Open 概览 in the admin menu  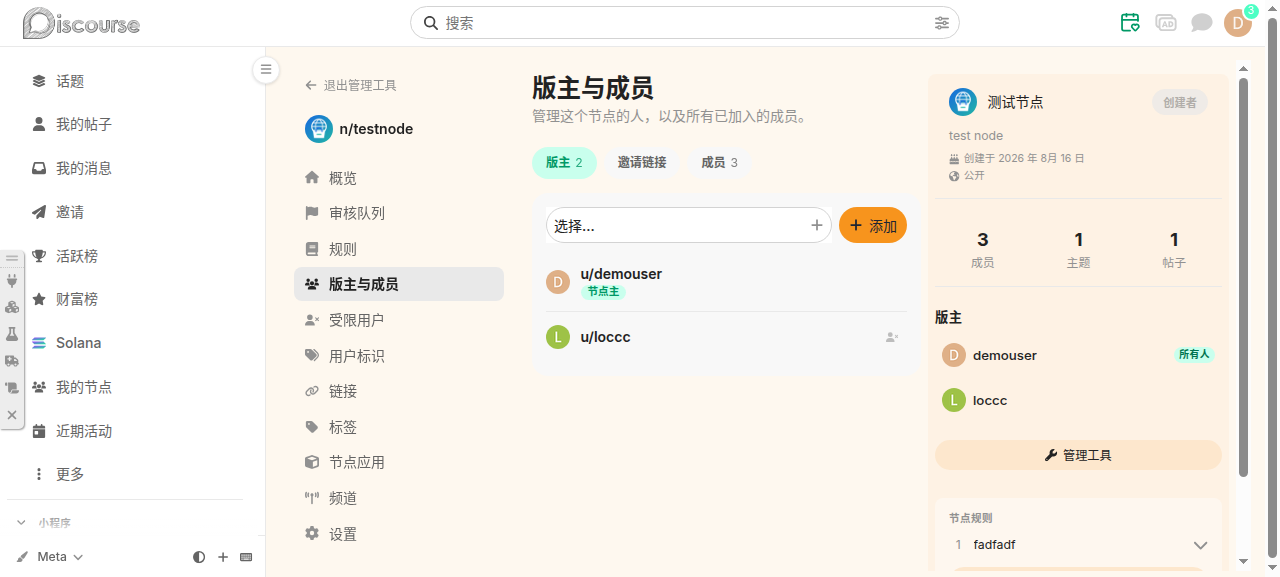[399, 178]
